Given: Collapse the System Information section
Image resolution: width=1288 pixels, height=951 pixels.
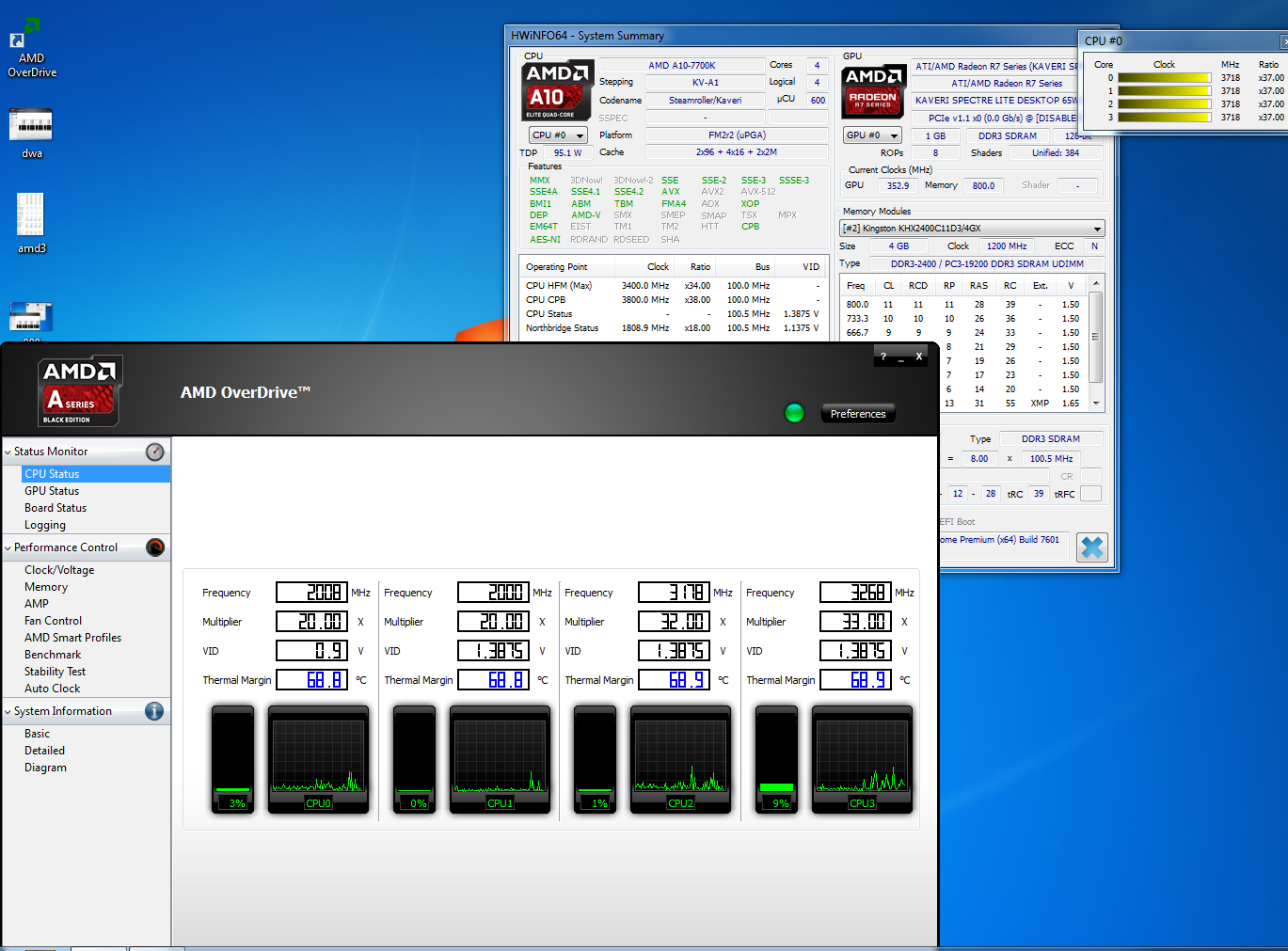Looking at the screenshot, I should tap(8, 712).
